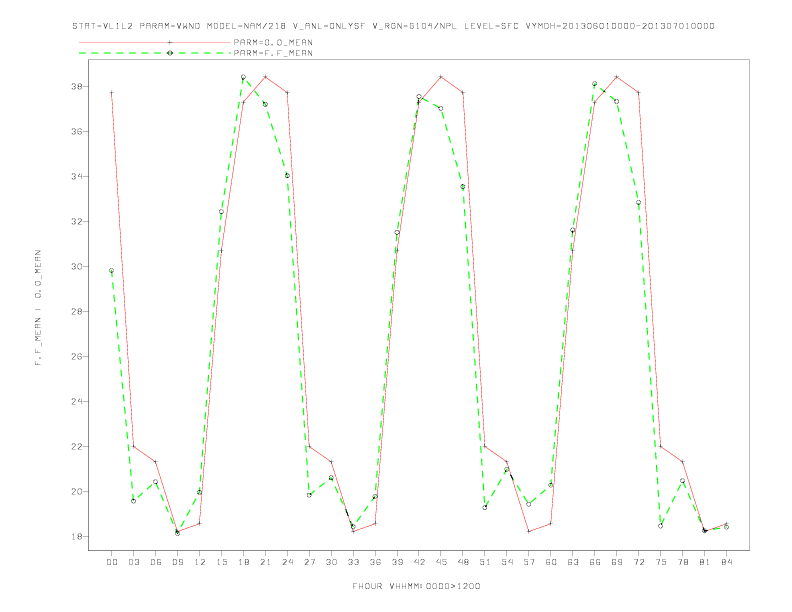Click x-axis tick label 00
The image size is (792, 612).
point(112,562)
